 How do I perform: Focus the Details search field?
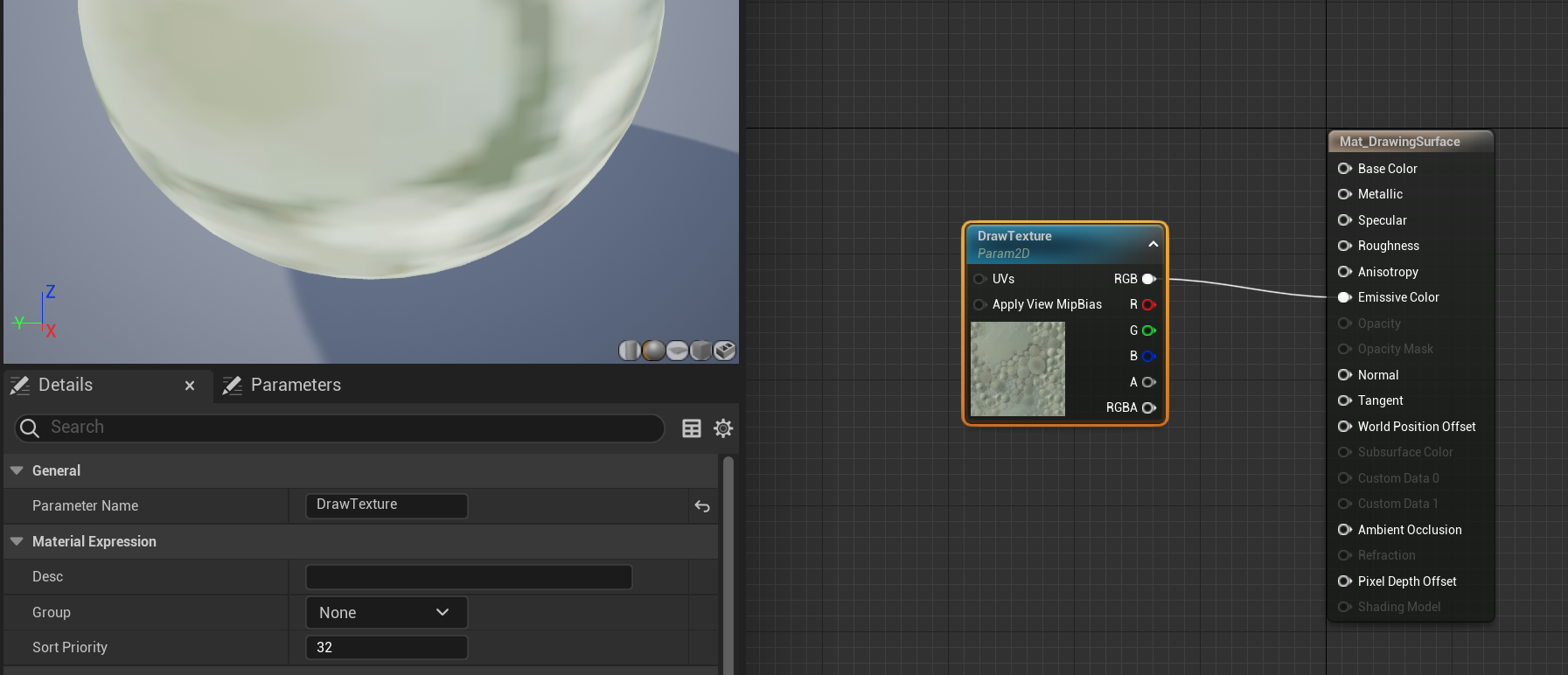click(x=339, y=428)
